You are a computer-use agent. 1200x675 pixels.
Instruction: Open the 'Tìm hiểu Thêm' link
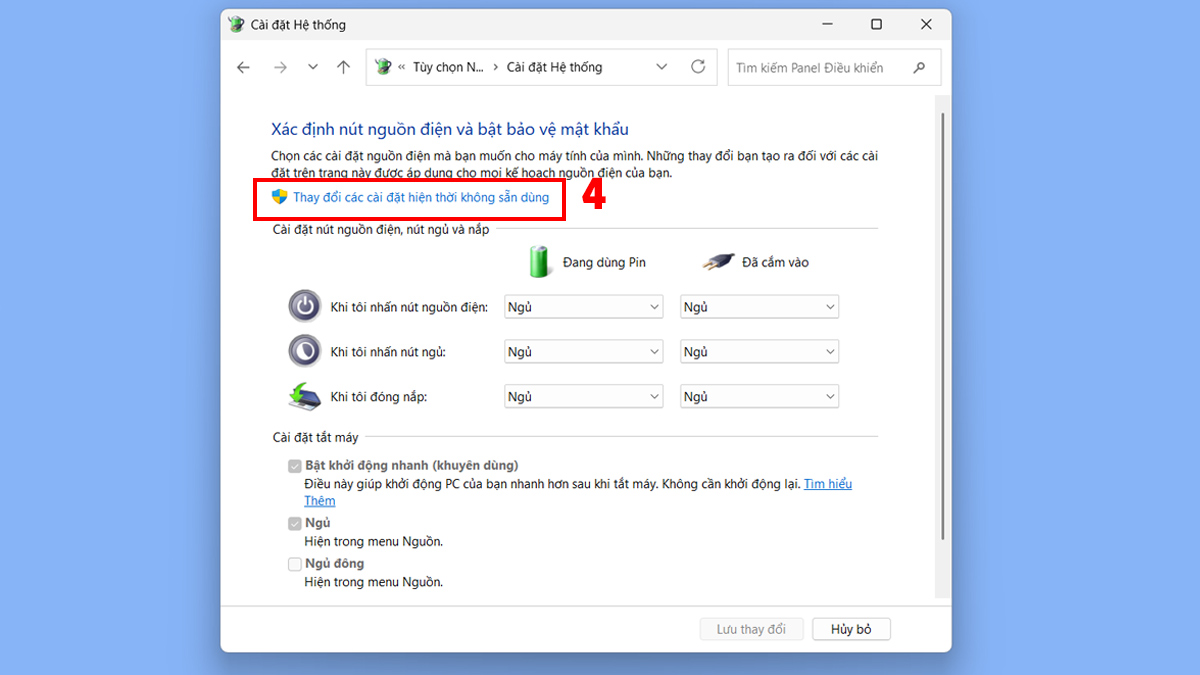[x=828, y=483]
